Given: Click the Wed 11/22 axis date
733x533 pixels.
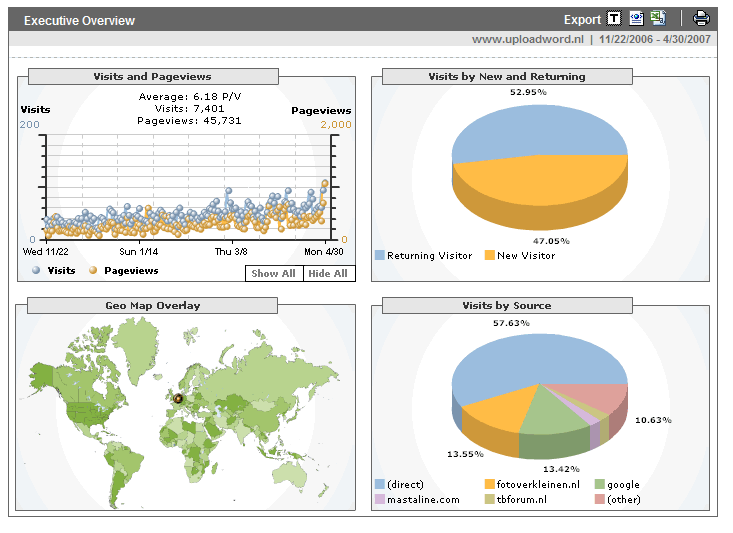Looking at the screenshot, I should [45, 252].
